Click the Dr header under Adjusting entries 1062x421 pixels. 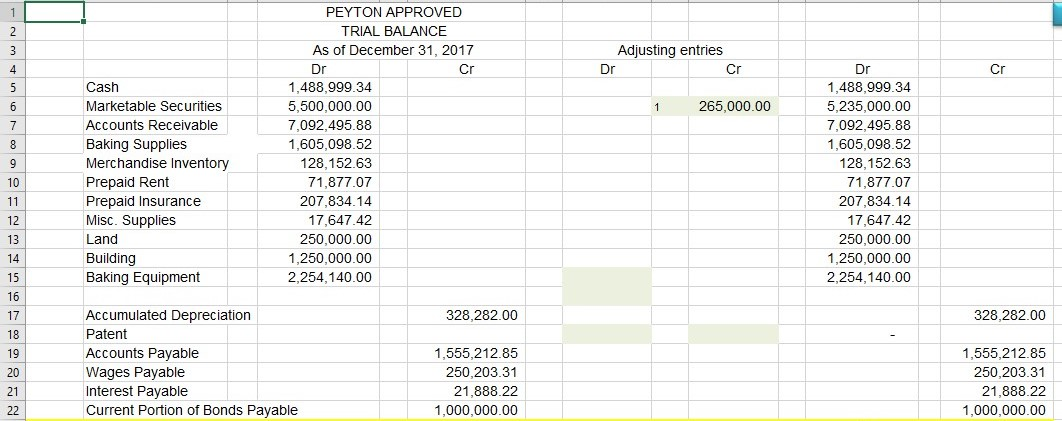[608, 69]
